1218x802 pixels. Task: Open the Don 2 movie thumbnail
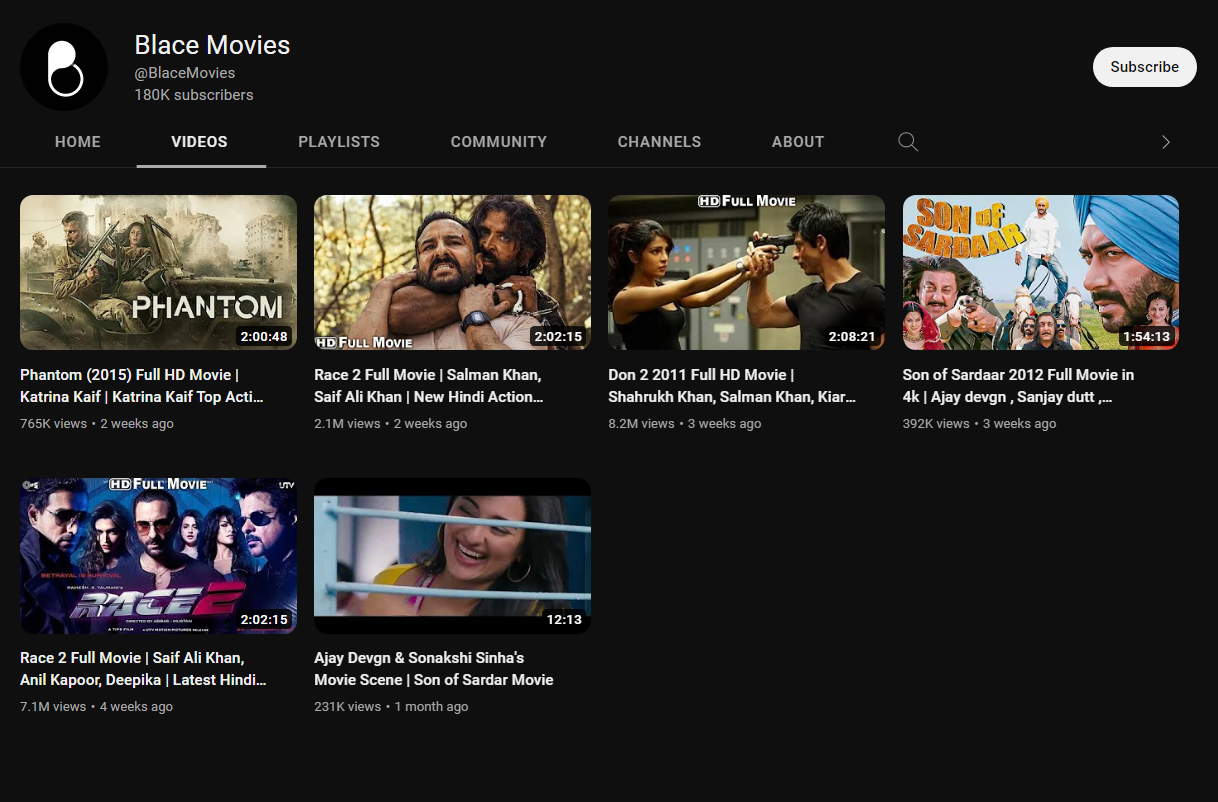(746, 272)
